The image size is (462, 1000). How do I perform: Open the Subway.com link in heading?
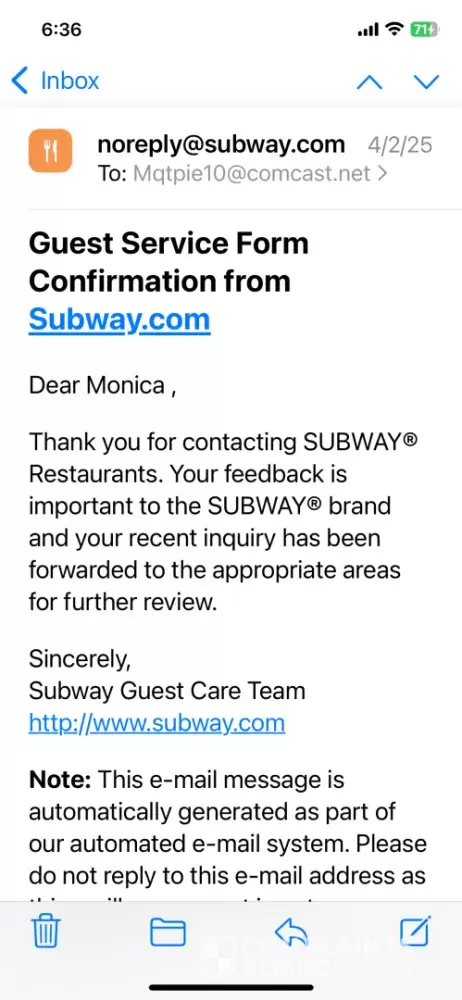119,319
